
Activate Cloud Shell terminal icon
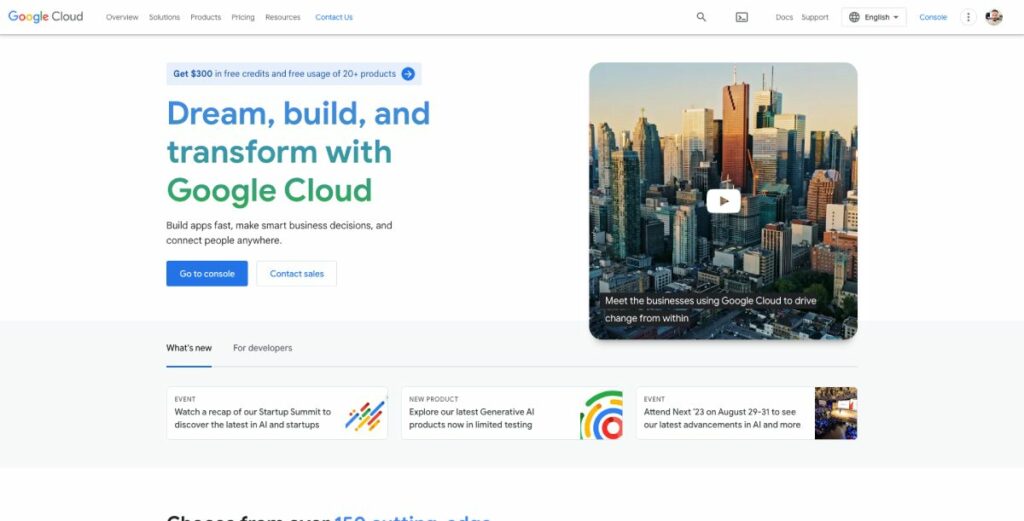(741, 18)
